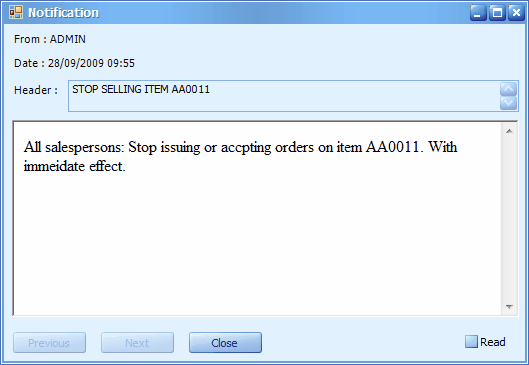Go to Next notification button
This screenshot has height=365, width=529.
click(x=137, y=343)
